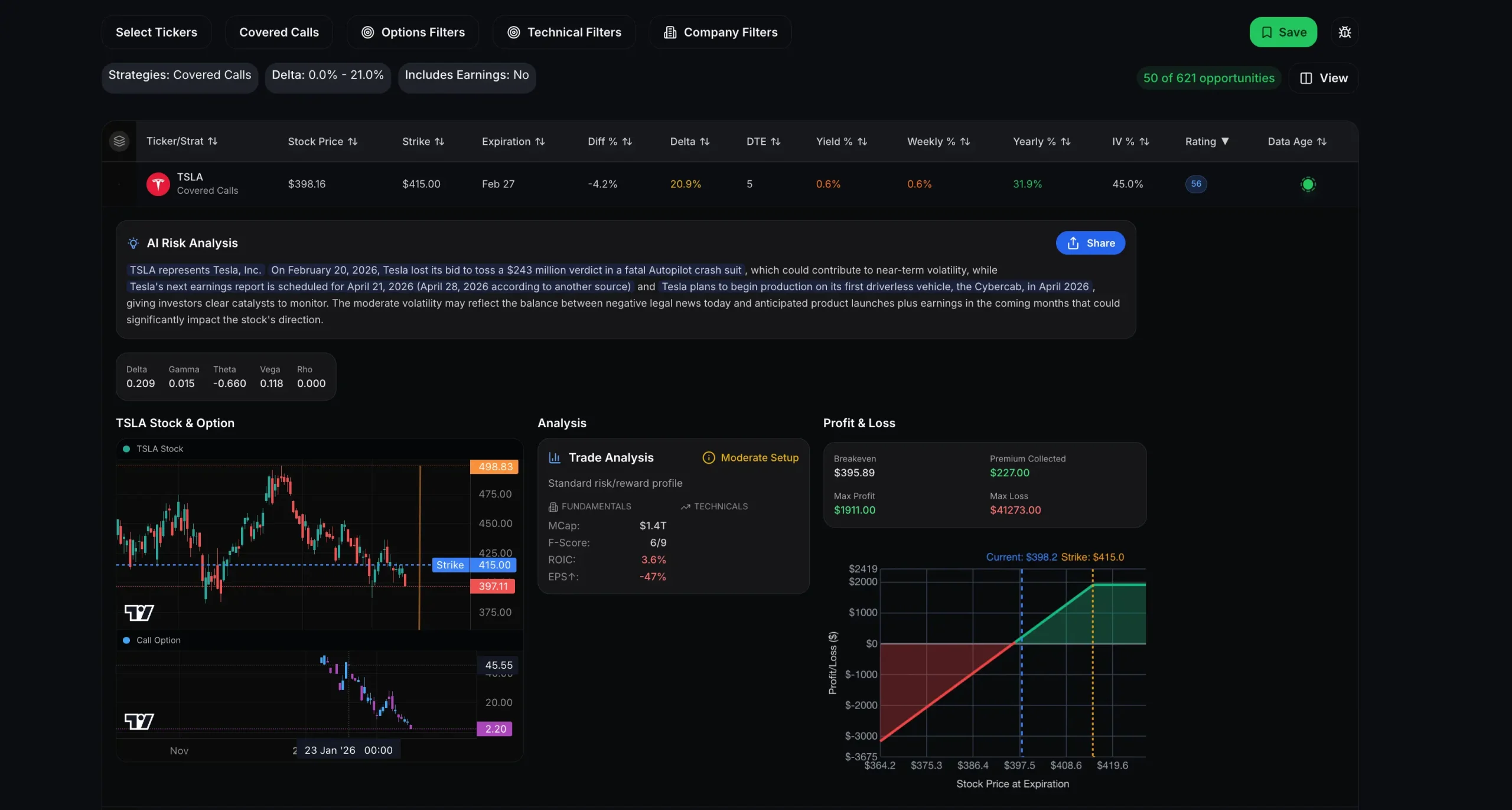Screen dimensions: 1512x810
Task: Toggle the Includes Earnings: No filter chip
Action: 467,76
